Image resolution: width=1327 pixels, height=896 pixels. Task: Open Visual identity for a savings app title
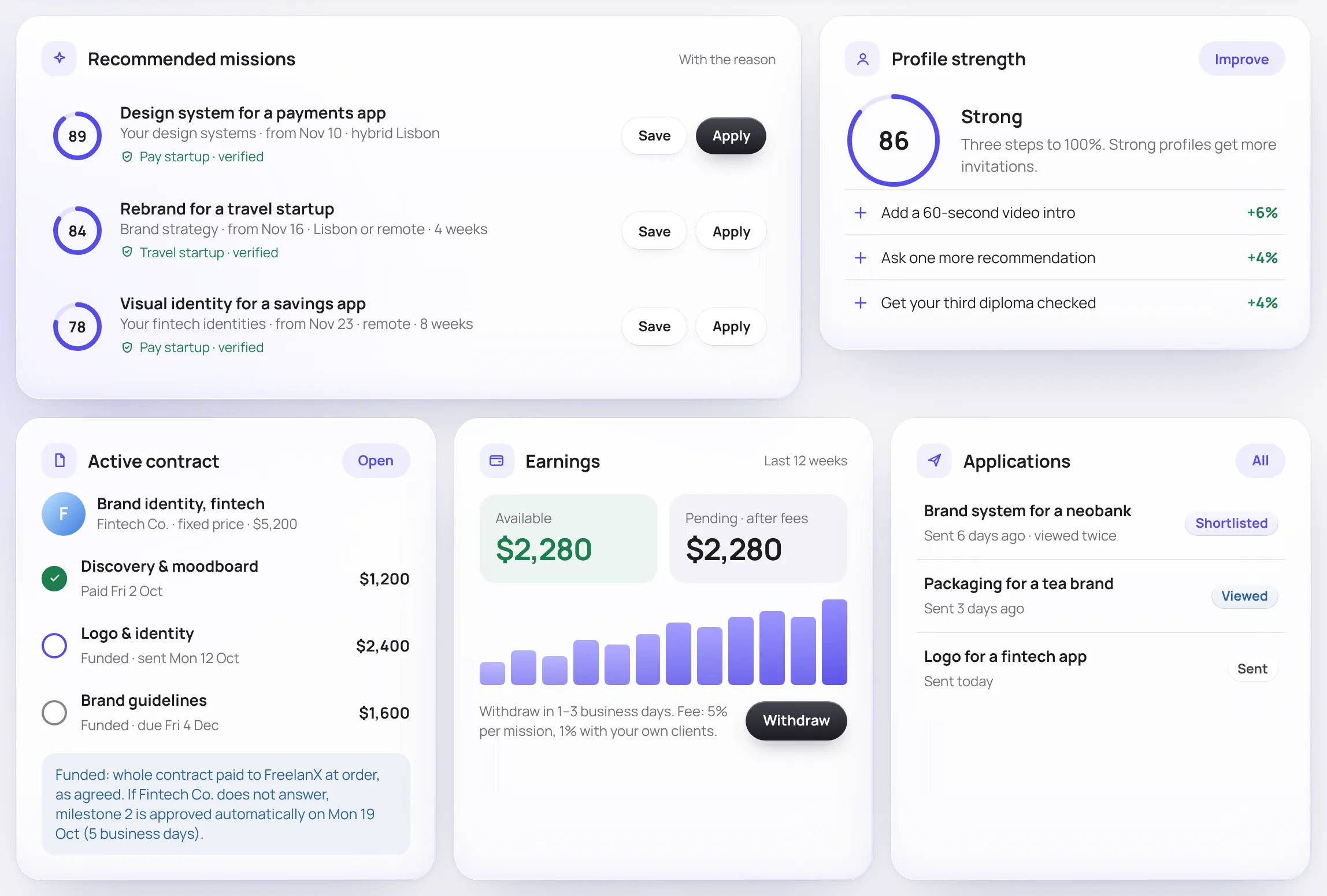click(x=243, y=303)
